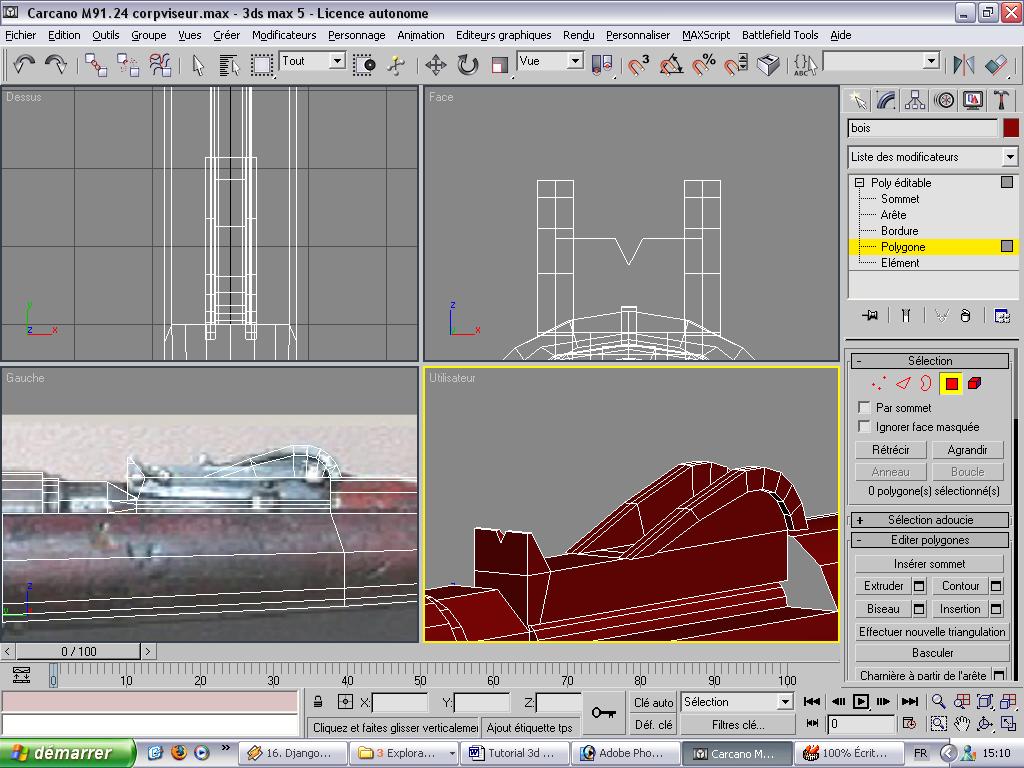Click the Insérer sommet button
1024x768 pixels.
click(929, 564)
